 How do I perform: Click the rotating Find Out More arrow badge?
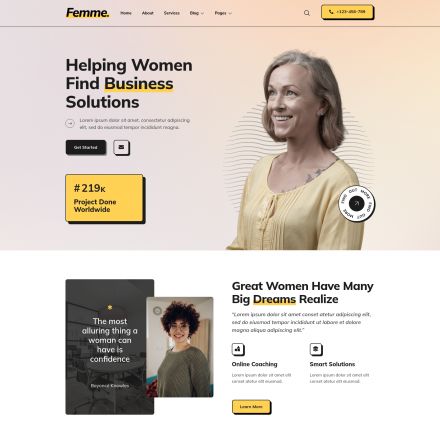pyautogui.click(x=356, y=203)
